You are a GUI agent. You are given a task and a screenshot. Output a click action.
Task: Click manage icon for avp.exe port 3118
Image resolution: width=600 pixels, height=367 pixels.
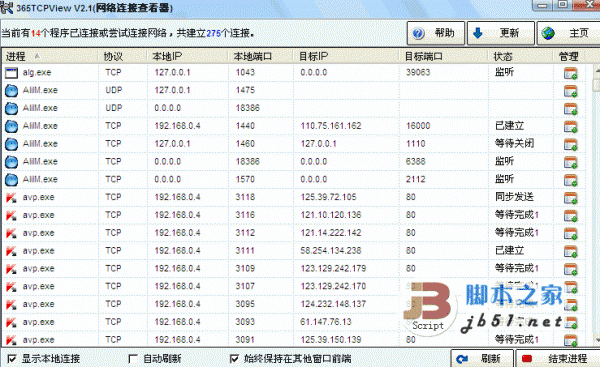click(x=571, y=198)
